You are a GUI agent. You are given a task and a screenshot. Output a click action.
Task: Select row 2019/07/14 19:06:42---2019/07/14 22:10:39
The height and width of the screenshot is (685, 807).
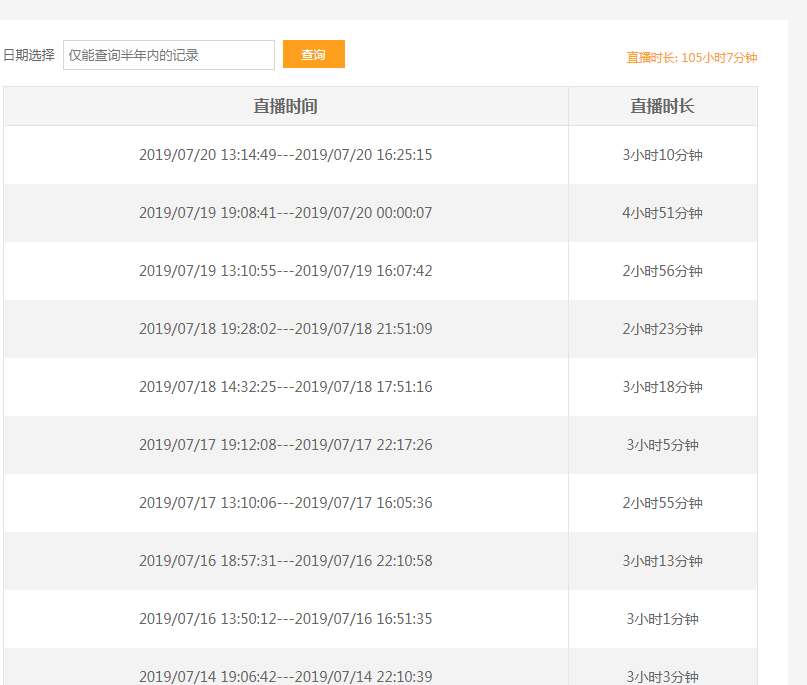click(x=380, y=666)
